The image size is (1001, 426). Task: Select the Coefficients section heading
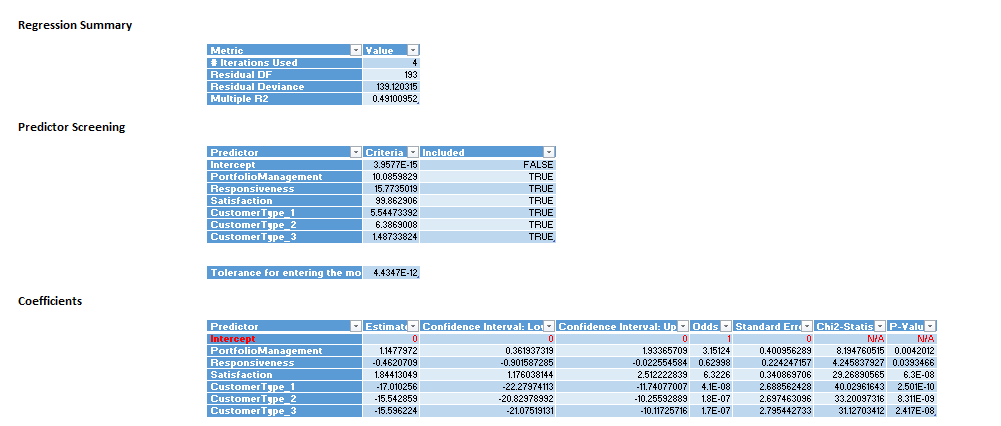point(50,301)
